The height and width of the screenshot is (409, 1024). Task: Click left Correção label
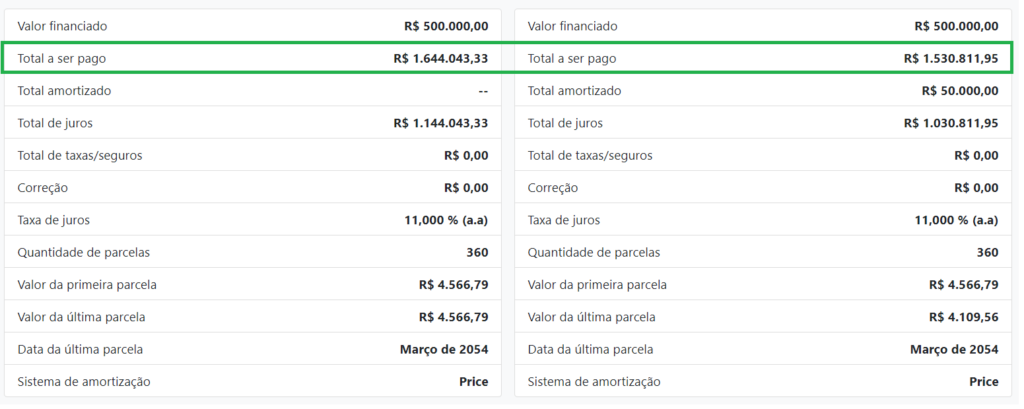(x=42, y=188)
